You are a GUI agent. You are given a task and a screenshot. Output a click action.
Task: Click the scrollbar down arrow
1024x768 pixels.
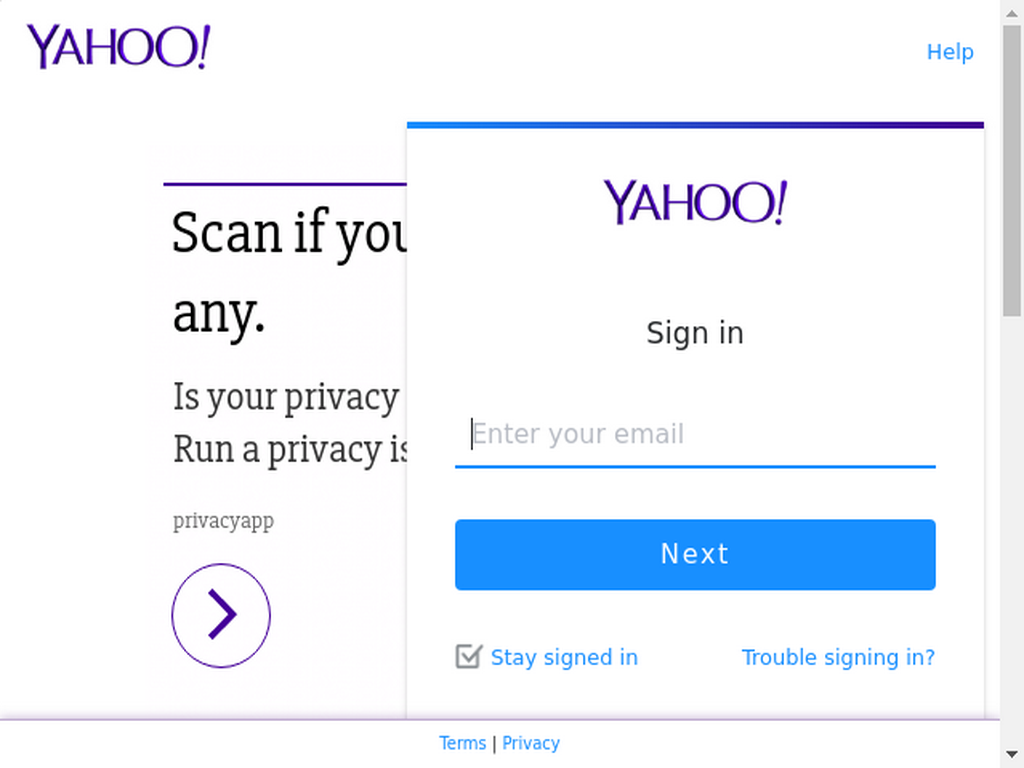coord(1012,755)
